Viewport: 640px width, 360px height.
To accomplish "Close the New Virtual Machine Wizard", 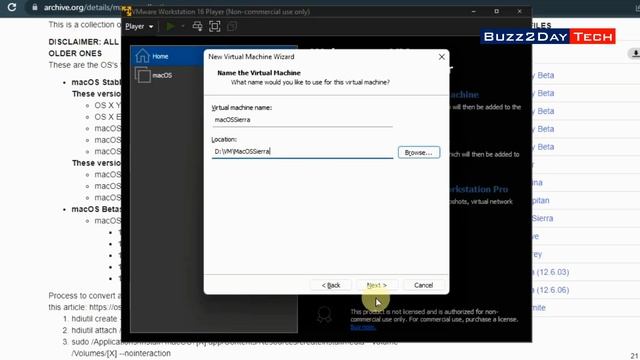I will [x=442, y=57].
